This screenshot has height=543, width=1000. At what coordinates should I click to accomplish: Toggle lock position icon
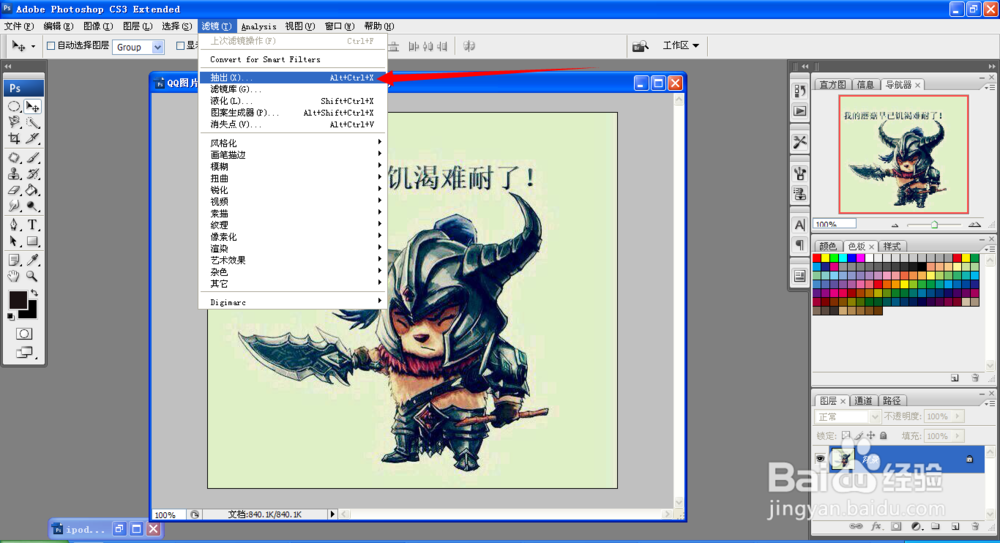[871, 436]
